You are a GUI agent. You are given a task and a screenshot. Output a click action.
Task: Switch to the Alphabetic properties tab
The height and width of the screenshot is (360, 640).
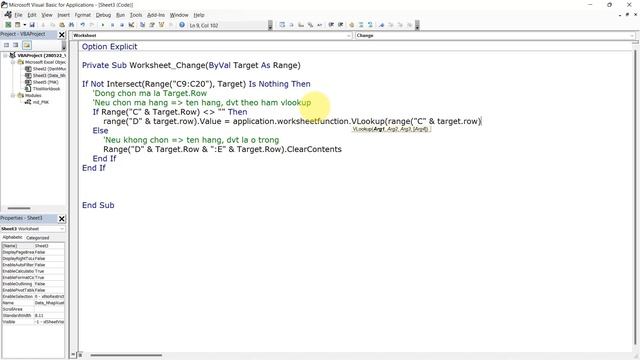(12, 237)
